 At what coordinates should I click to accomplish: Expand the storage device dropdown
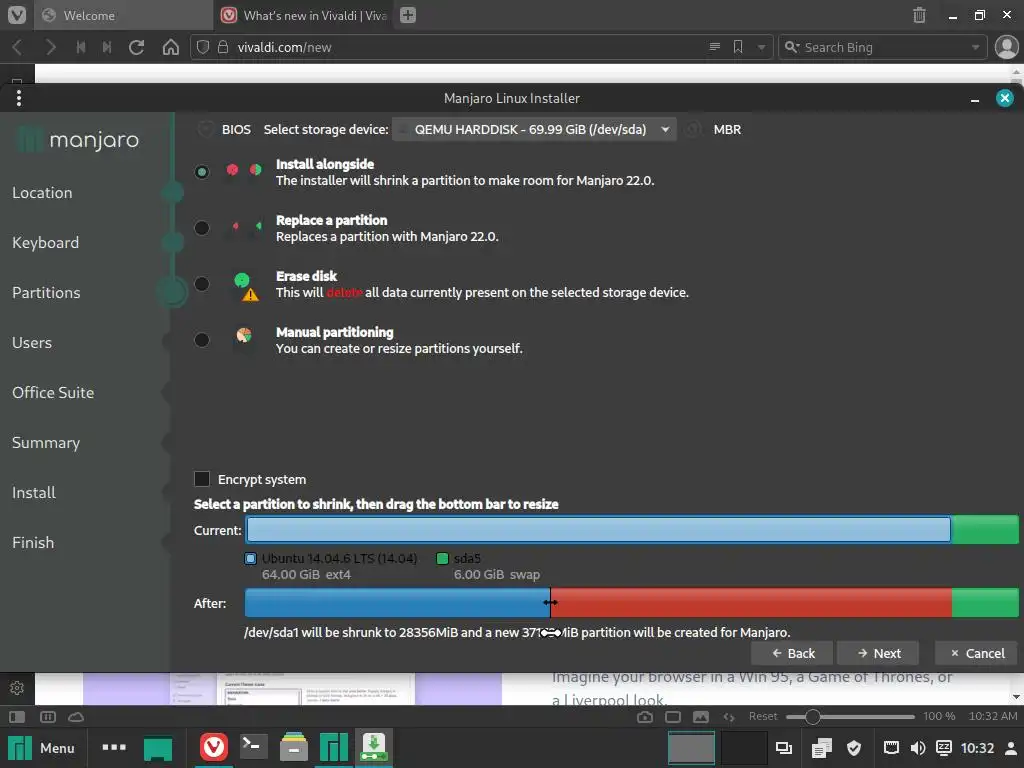click(x=534, y=129)
